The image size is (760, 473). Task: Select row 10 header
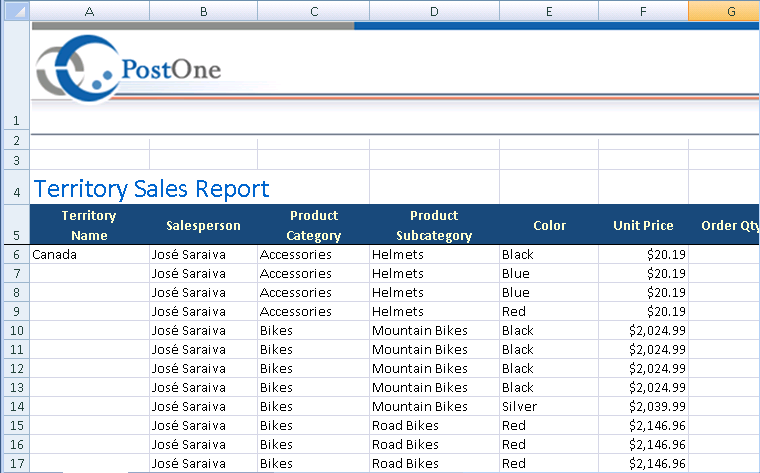16,331
